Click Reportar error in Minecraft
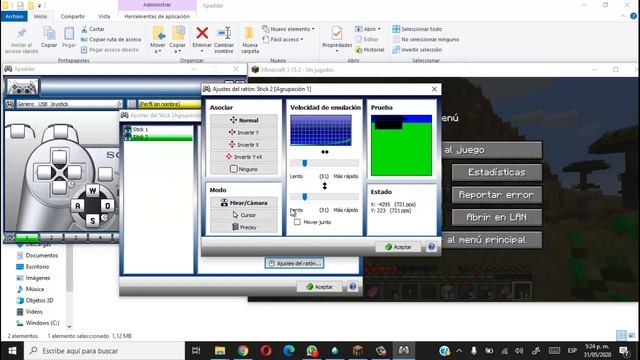Screen dimensions: 640x360 [x=497, y=195]
